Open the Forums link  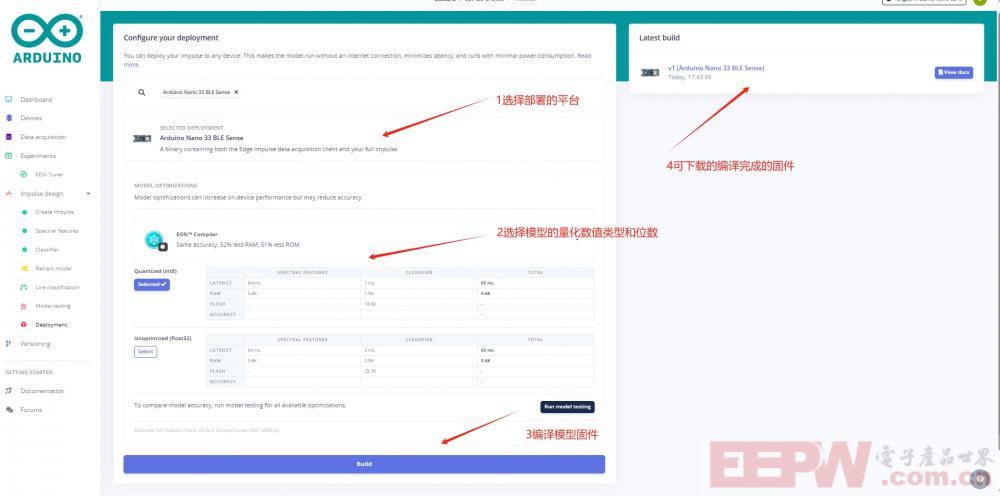31,410
